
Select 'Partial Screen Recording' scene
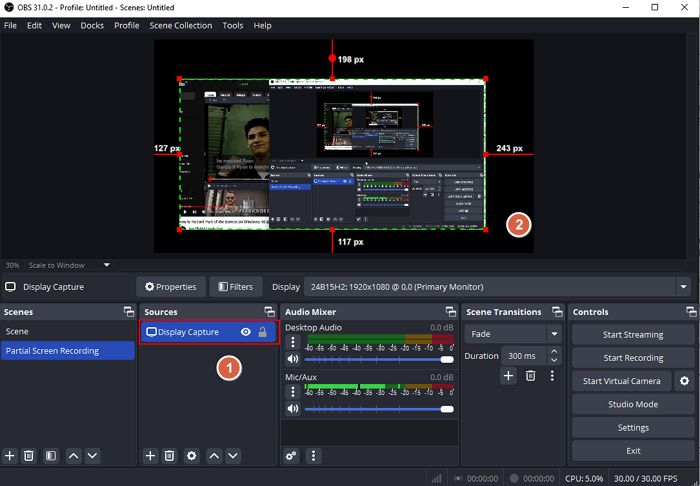coord(67,351)
